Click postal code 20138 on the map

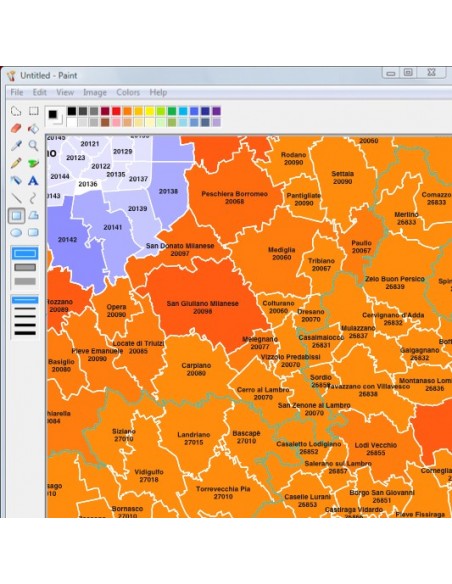[x=168, y=191]
